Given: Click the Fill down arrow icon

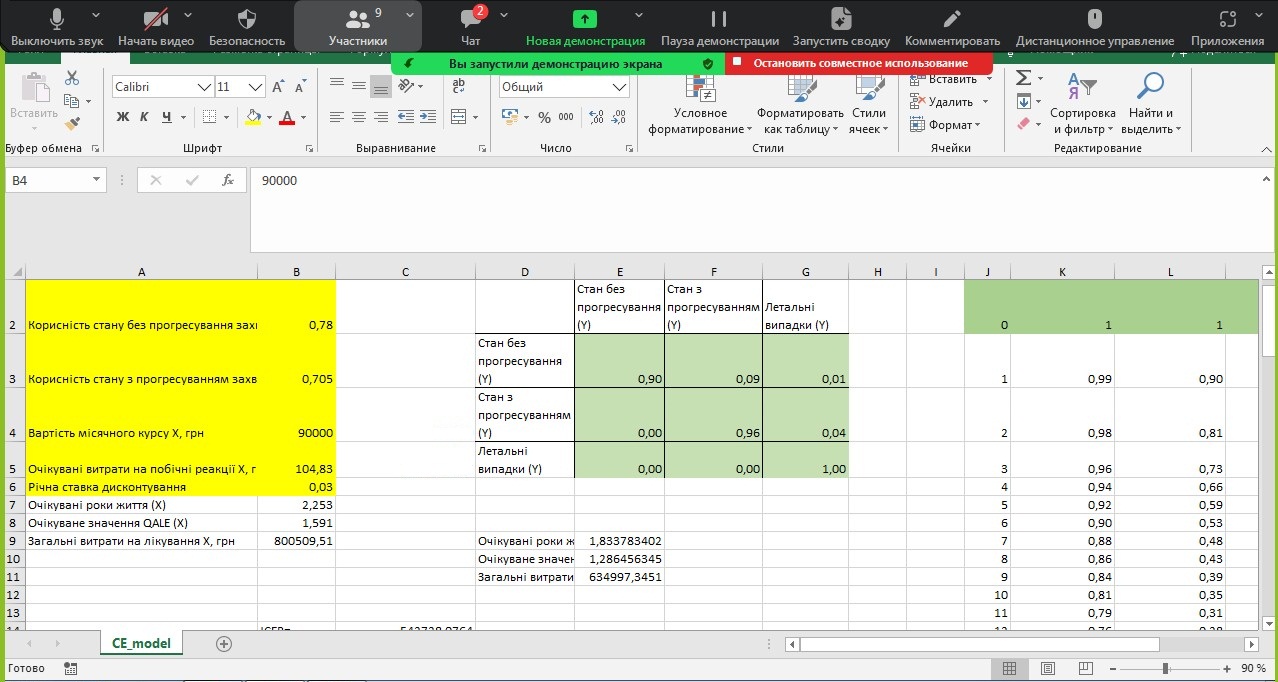Looking at the screenshot, I should [x=1023, y=101].
